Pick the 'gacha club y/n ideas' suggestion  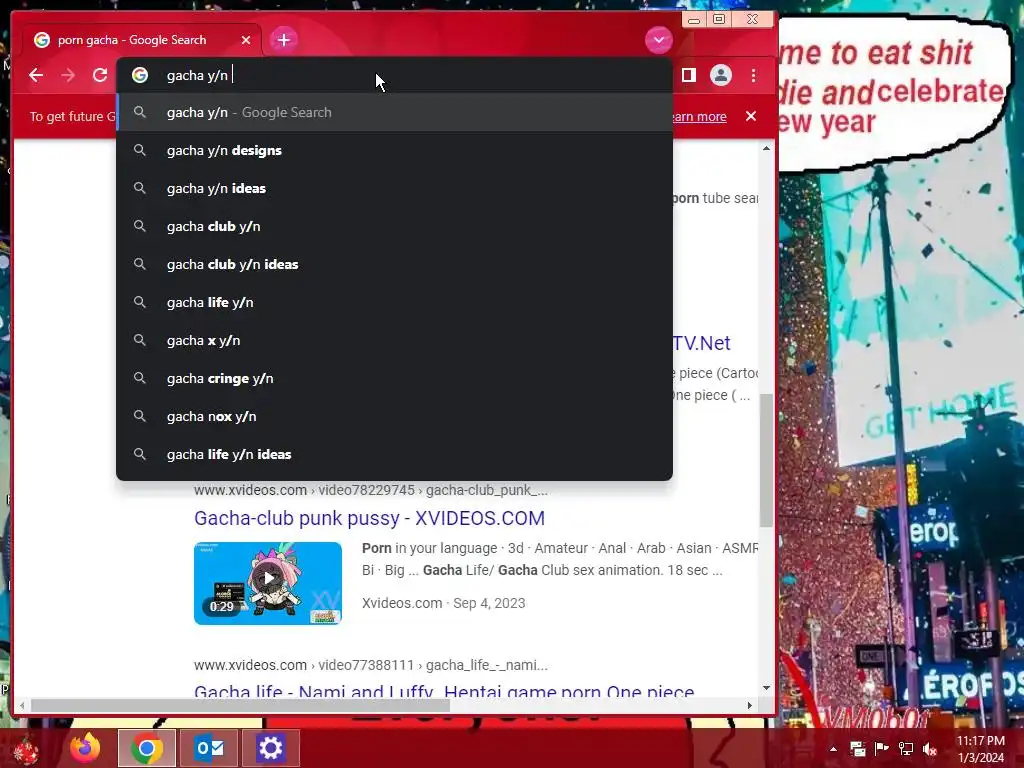coord(394,264)
